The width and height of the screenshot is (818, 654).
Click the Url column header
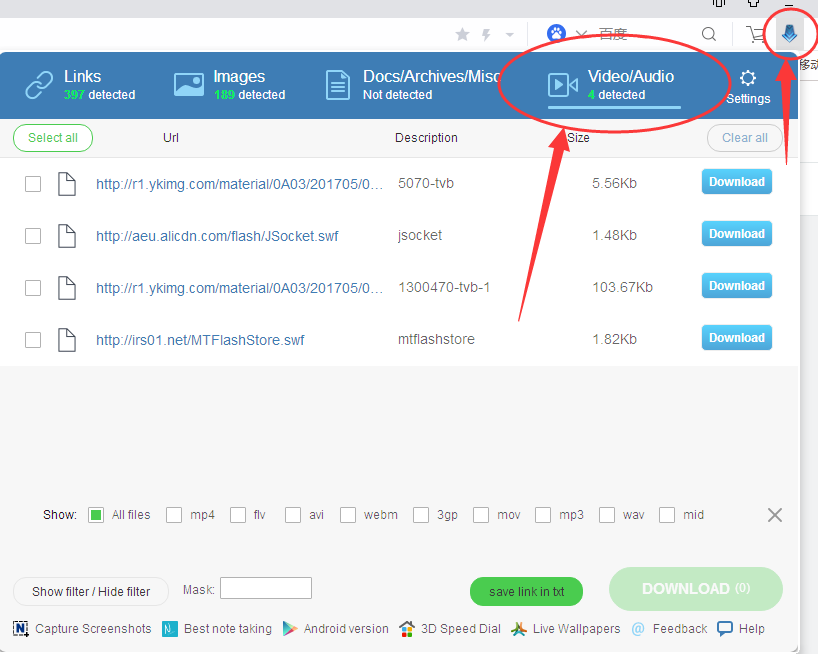click(171, 138)
